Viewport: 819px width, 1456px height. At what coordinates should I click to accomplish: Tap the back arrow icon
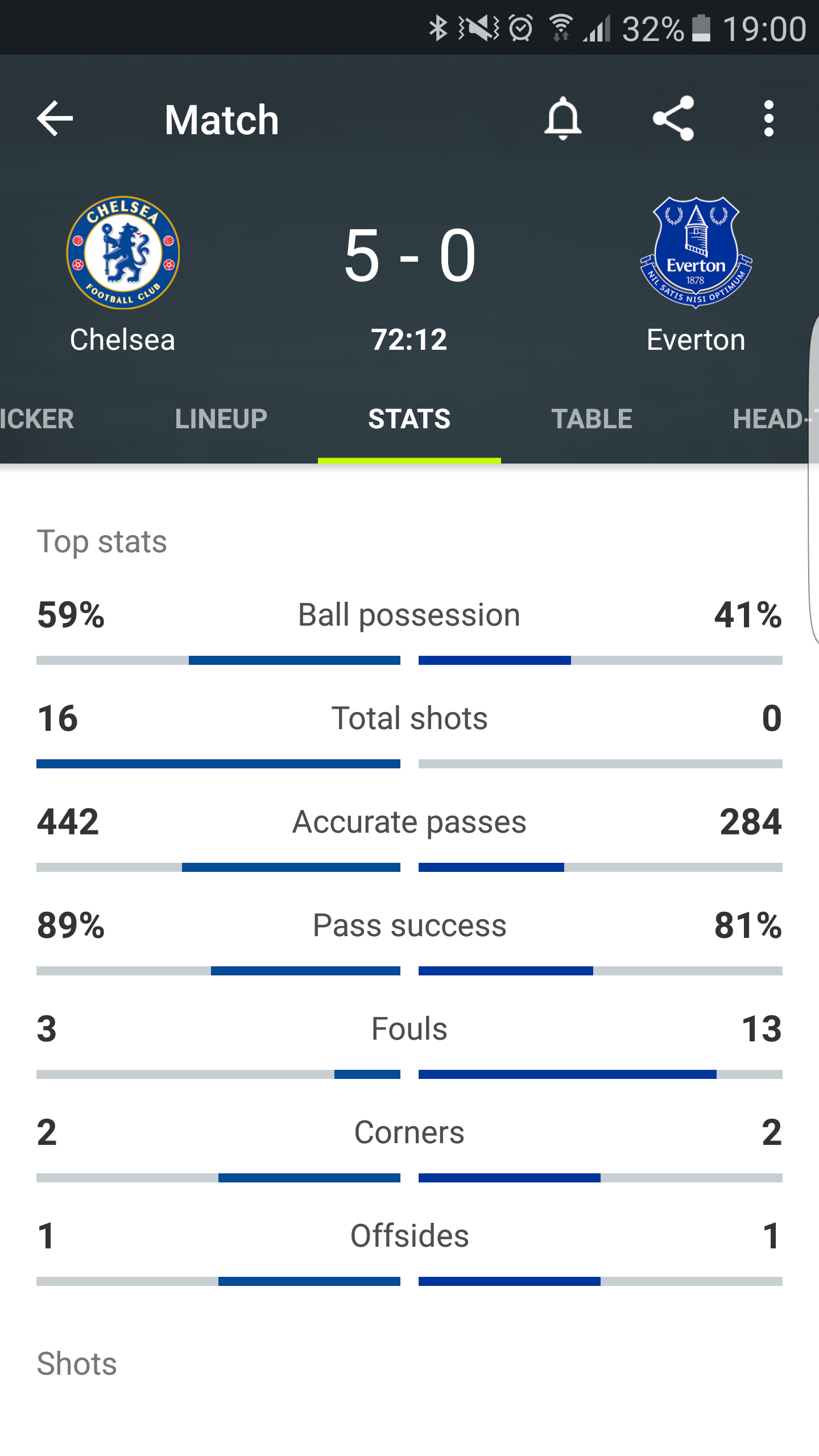55,119
